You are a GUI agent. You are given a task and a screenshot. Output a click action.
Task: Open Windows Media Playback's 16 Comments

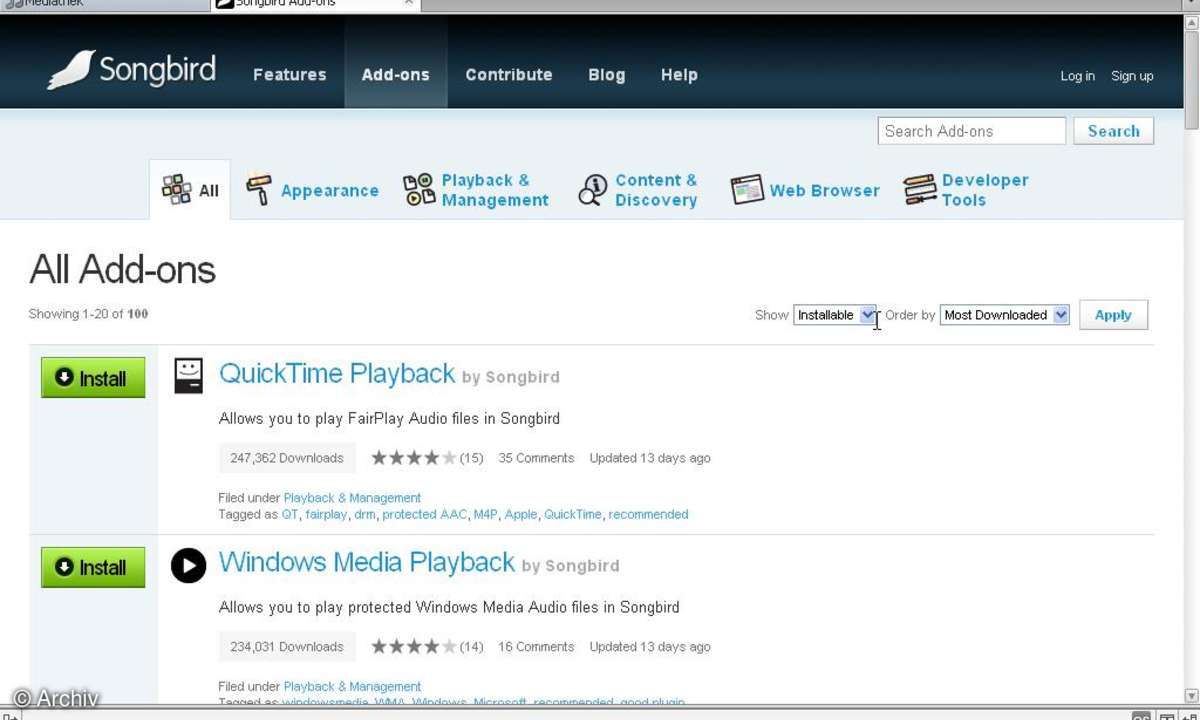(536, 647)
